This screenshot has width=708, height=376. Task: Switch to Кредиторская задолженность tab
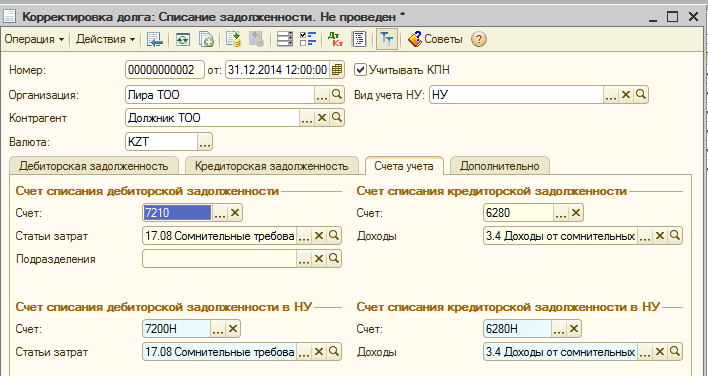(271, 166)
